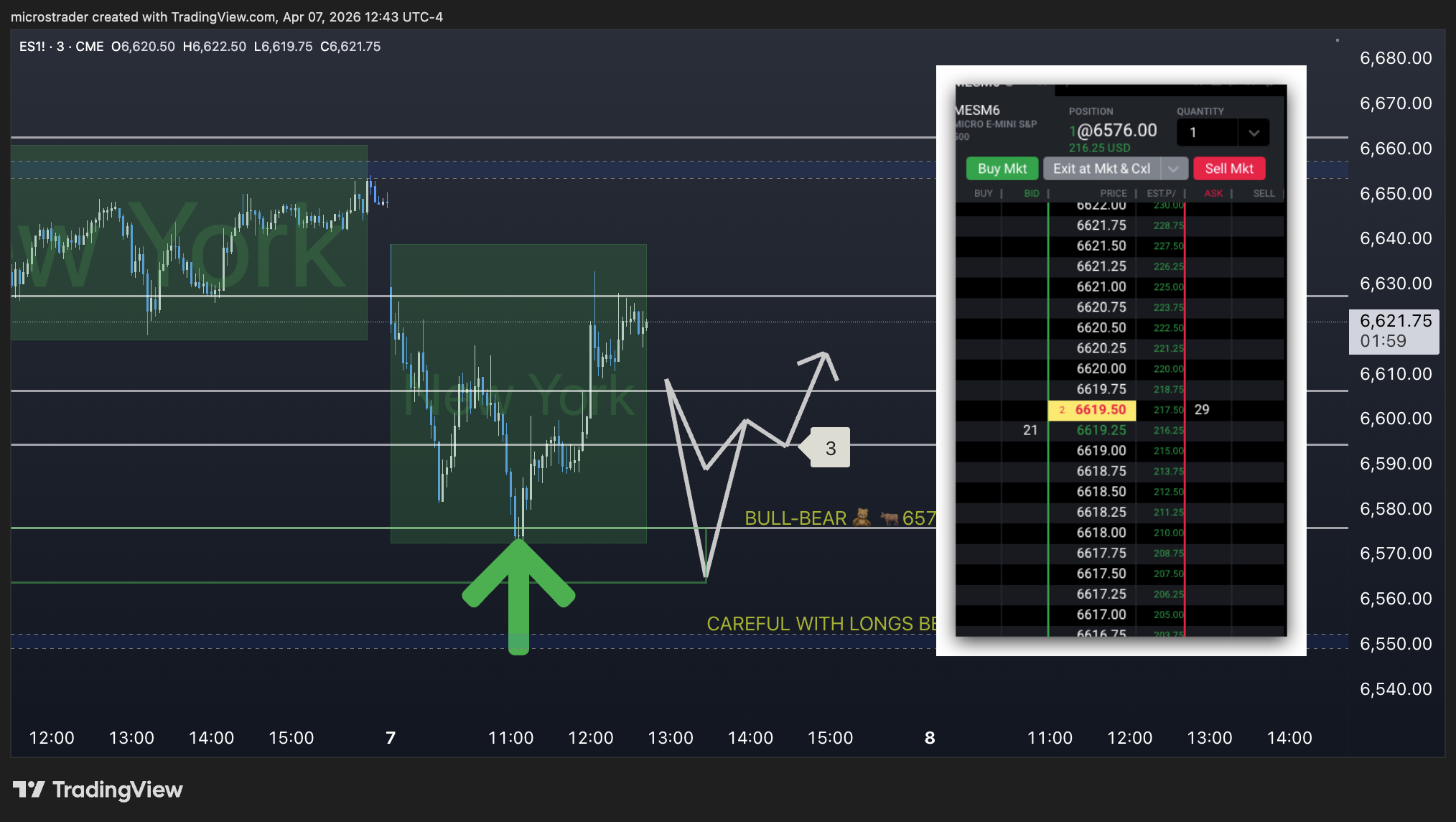Click the PRICE column header
This screenshot has height=822, width=1456.
(1114, 194)
